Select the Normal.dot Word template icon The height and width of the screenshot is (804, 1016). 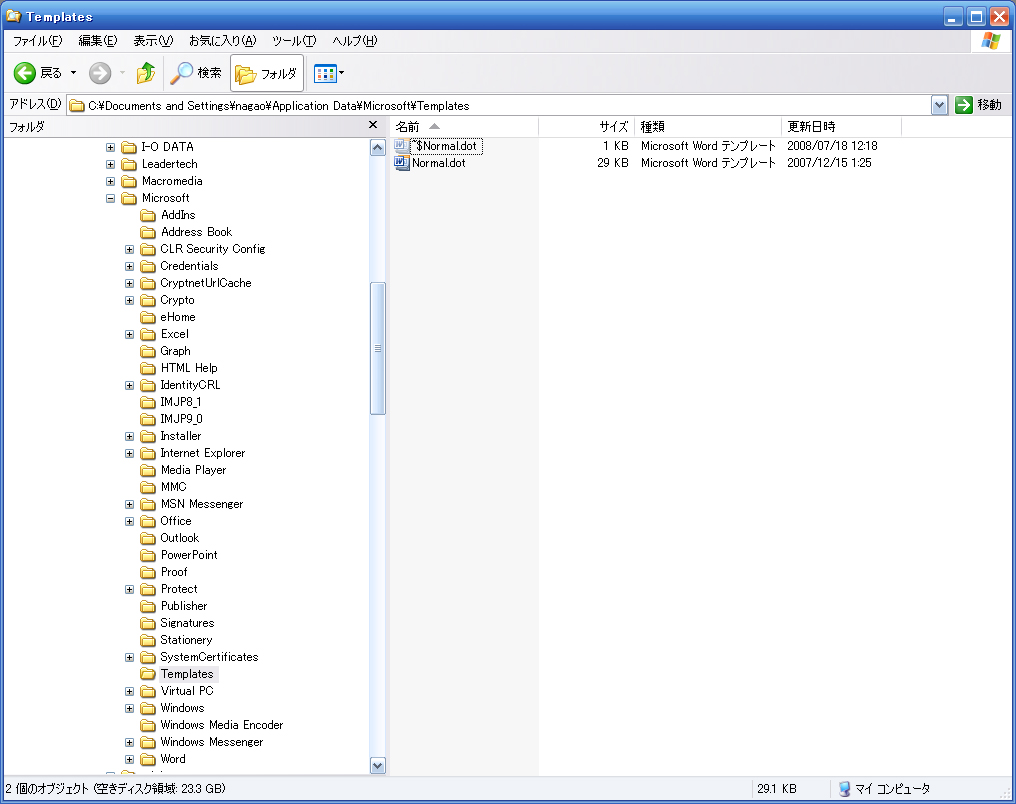pos(402,163)
